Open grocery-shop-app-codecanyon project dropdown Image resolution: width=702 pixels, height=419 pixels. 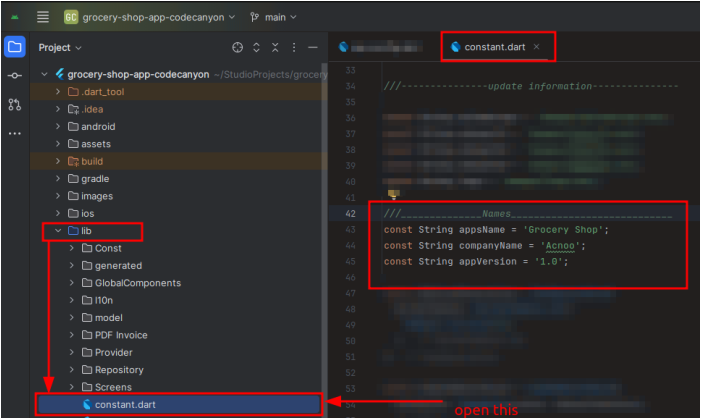pyautogui.click(x=150, y=17)
